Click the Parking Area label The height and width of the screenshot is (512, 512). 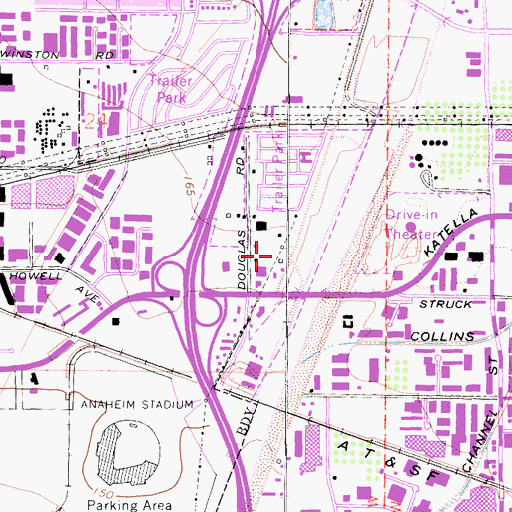(x=129, y=505)
